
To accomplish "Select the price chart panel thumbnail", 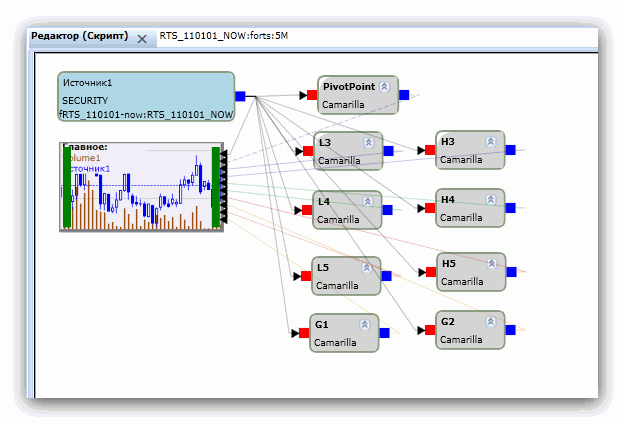I will (x=140, y=187).
